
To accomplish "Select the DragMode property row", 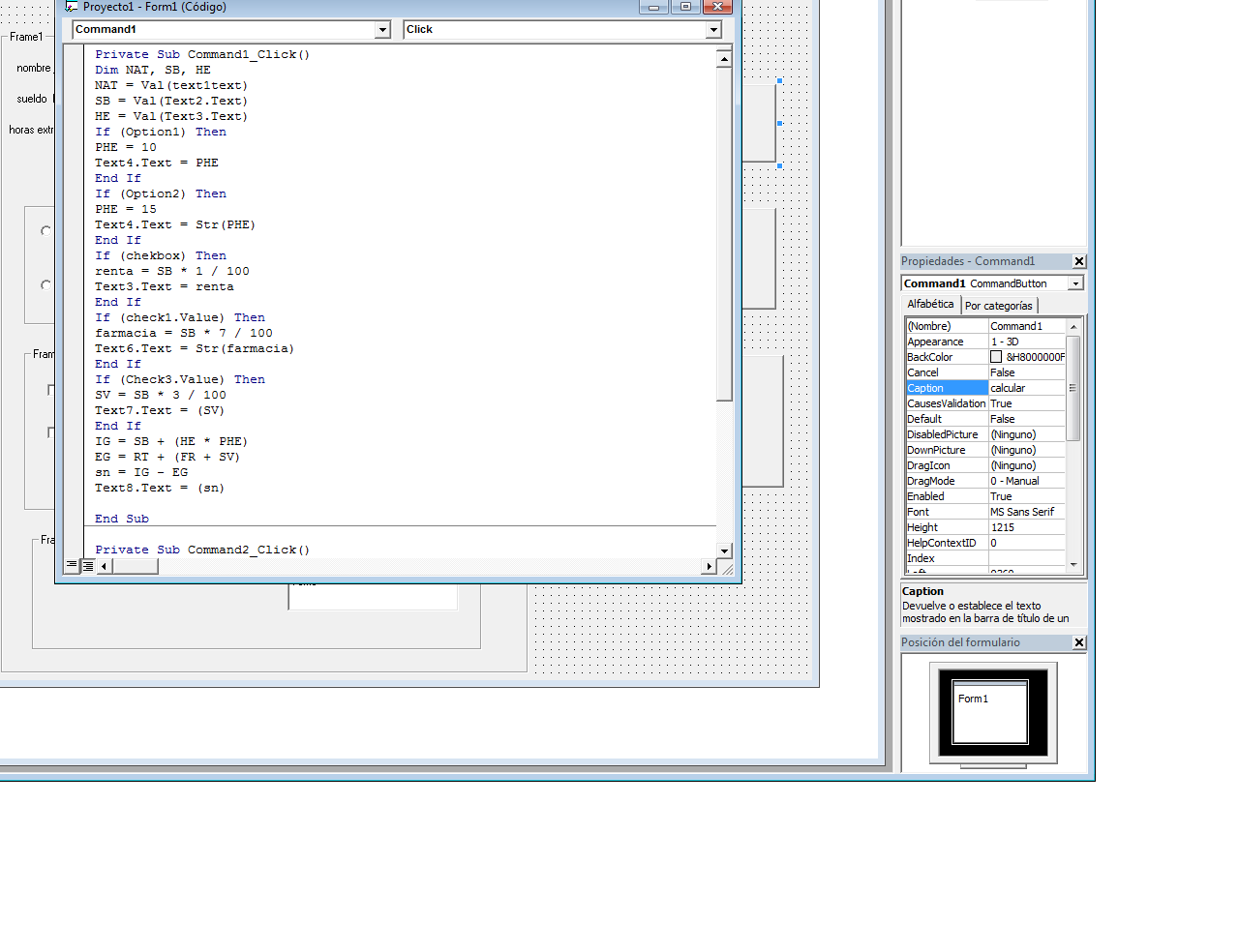I will tap(985, 481).
